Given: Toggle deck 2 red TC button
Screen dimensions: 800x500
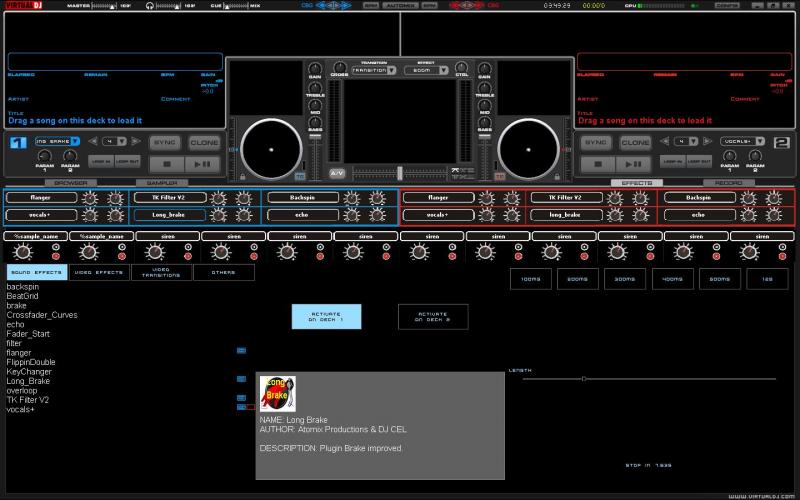Looking at the screenshot, I should click(x=499, y=177).
